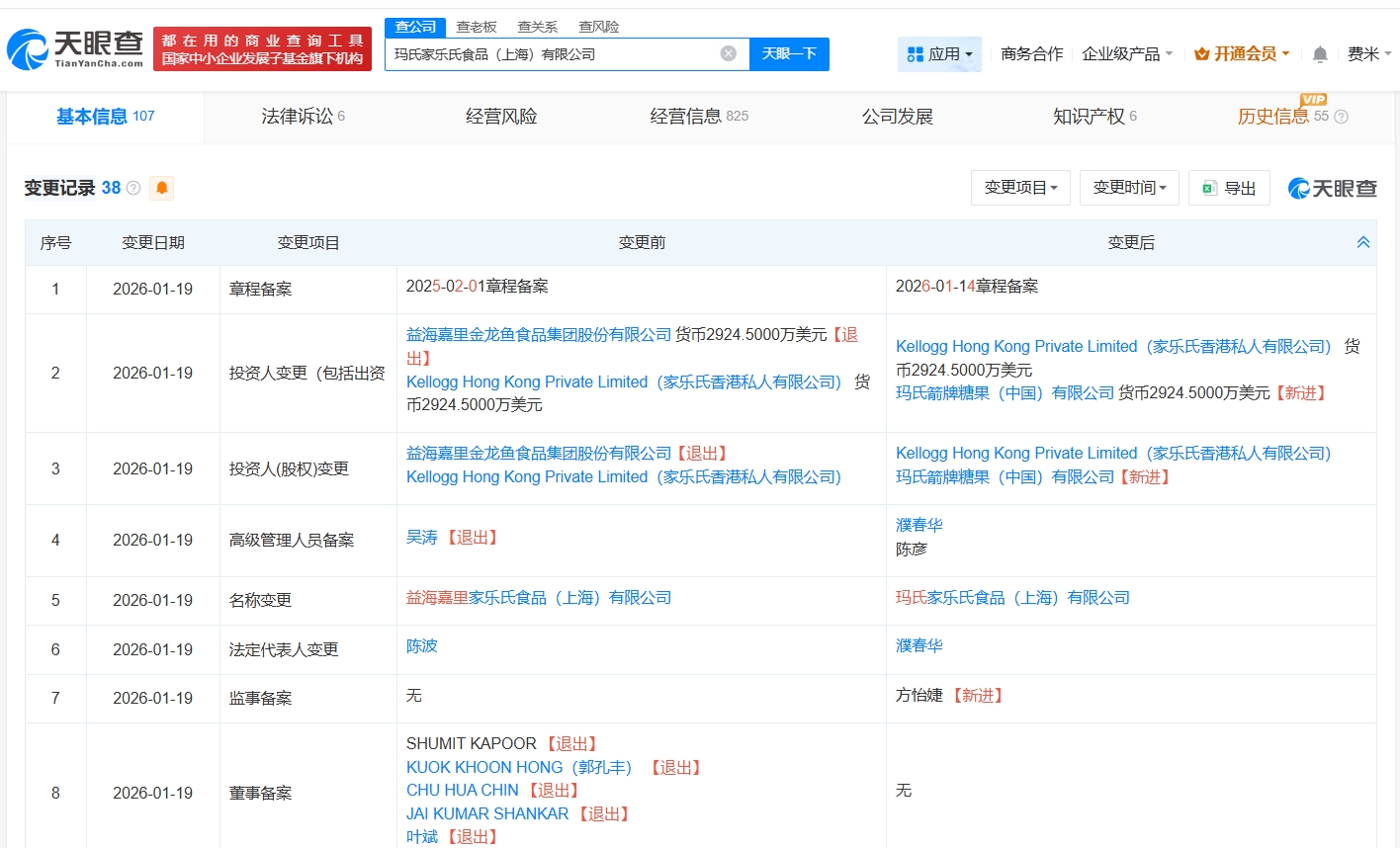Click 濮春华 link in legal representative row
Screen dimensions: 1400x848
click(x=919, y=646)
